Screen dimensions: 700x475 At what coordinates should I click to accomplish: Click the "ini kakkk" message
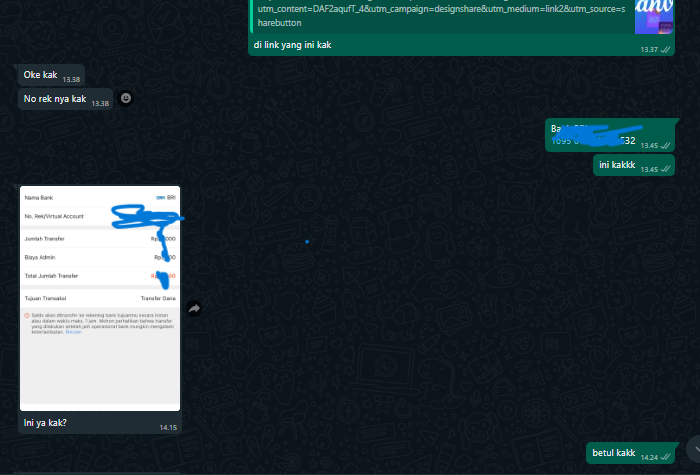[633, 165]
